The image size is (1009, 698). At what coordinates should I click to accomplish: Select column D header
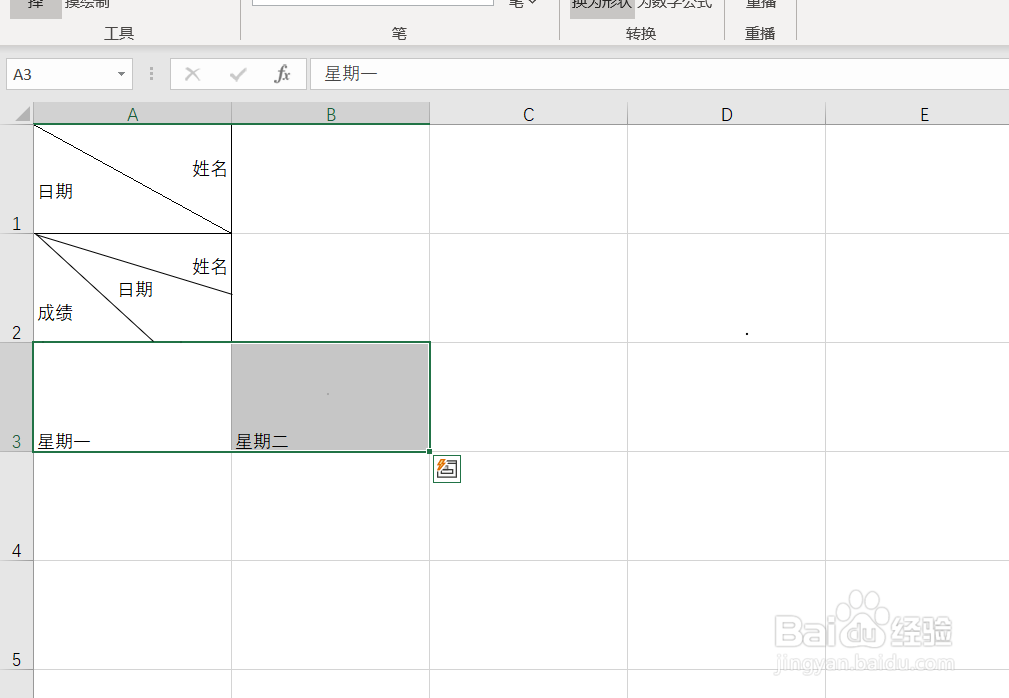[727, 114]
